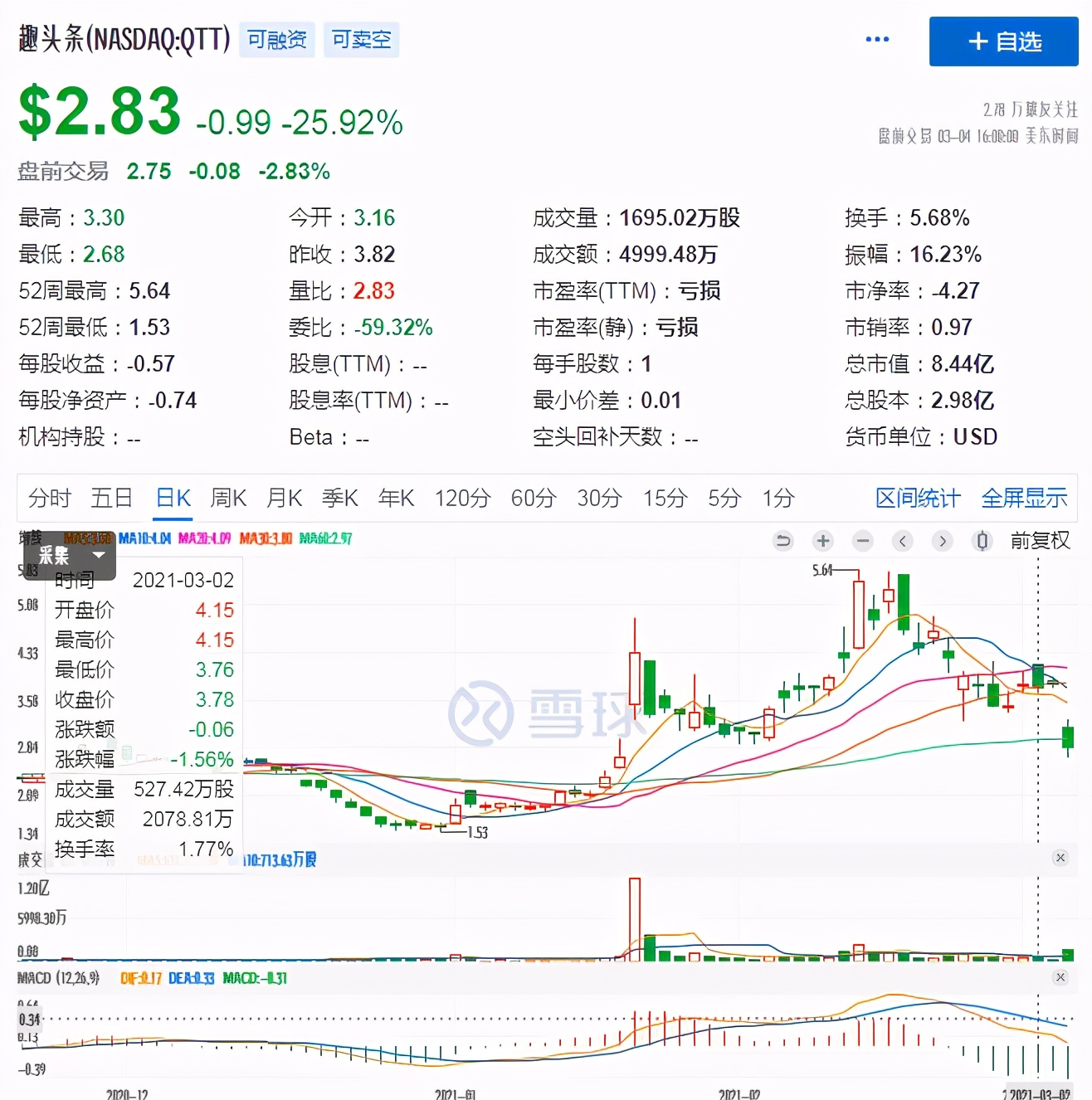The width and height of the screenshot is (1092, 1100).
Task: Pan the chart left using the arrow icon
Action: click(x=902, y=540)
